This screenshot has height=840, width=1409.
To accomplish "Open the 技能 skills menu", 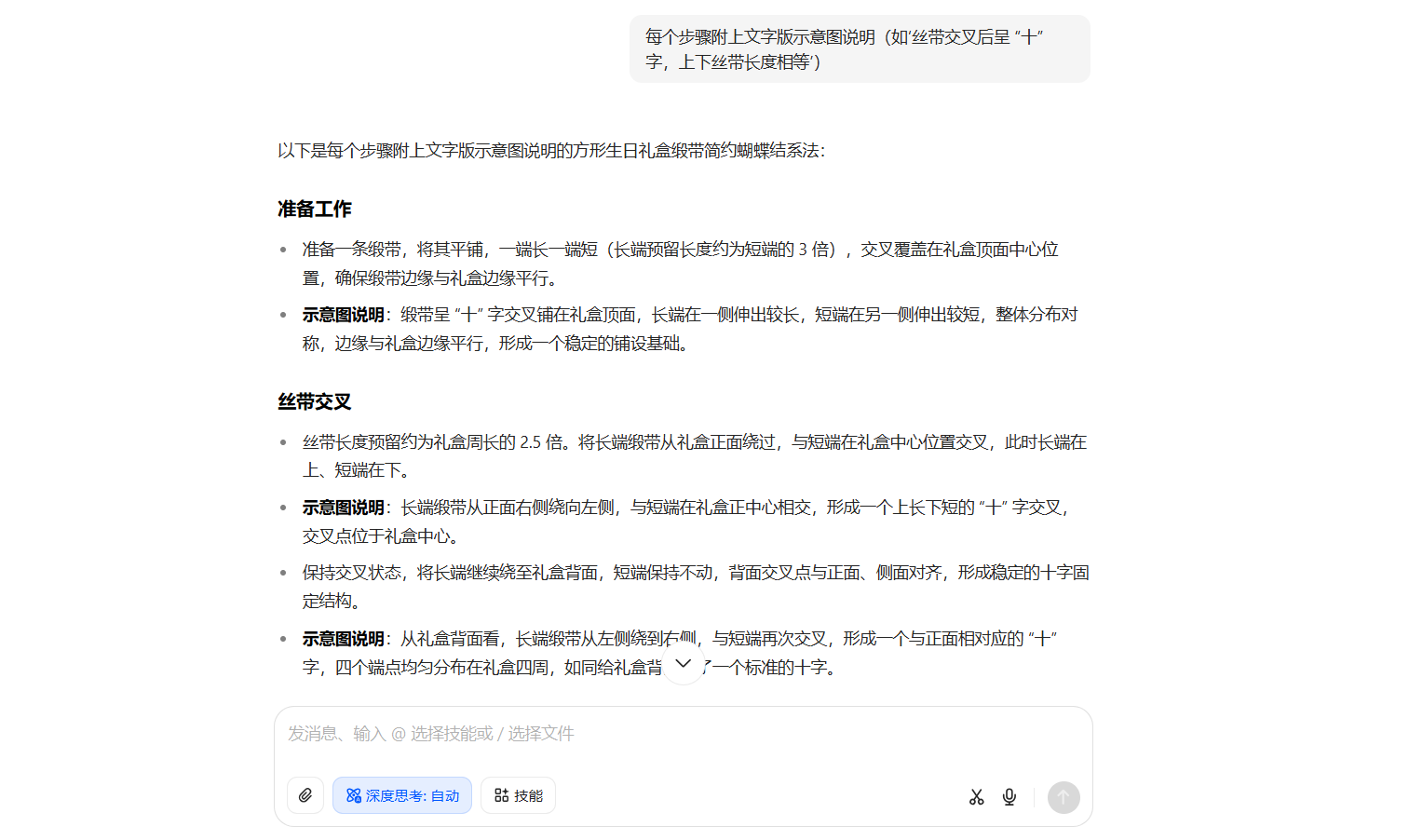I will pyautogui.click(x=518, y=795).
